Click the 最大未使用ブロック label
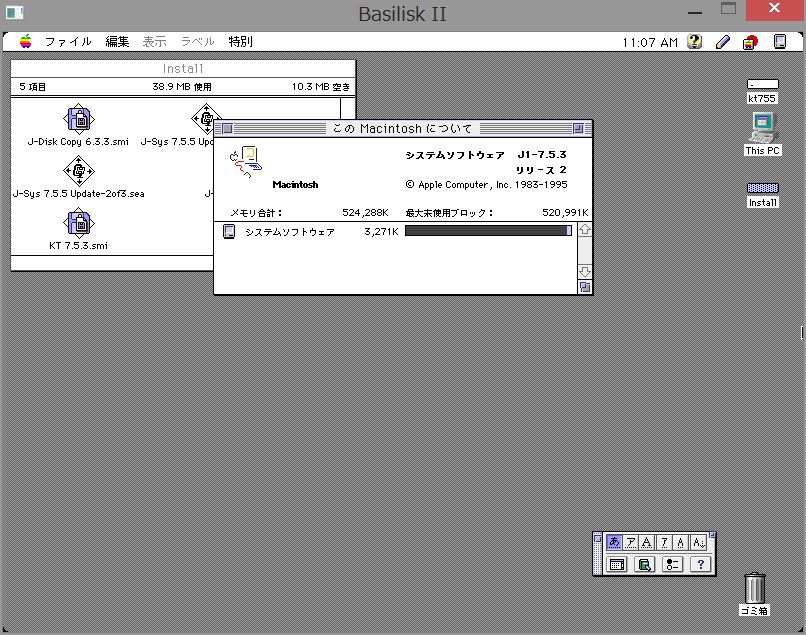The height and width of the screenshot is (635, 806). (x=449, y=213)
